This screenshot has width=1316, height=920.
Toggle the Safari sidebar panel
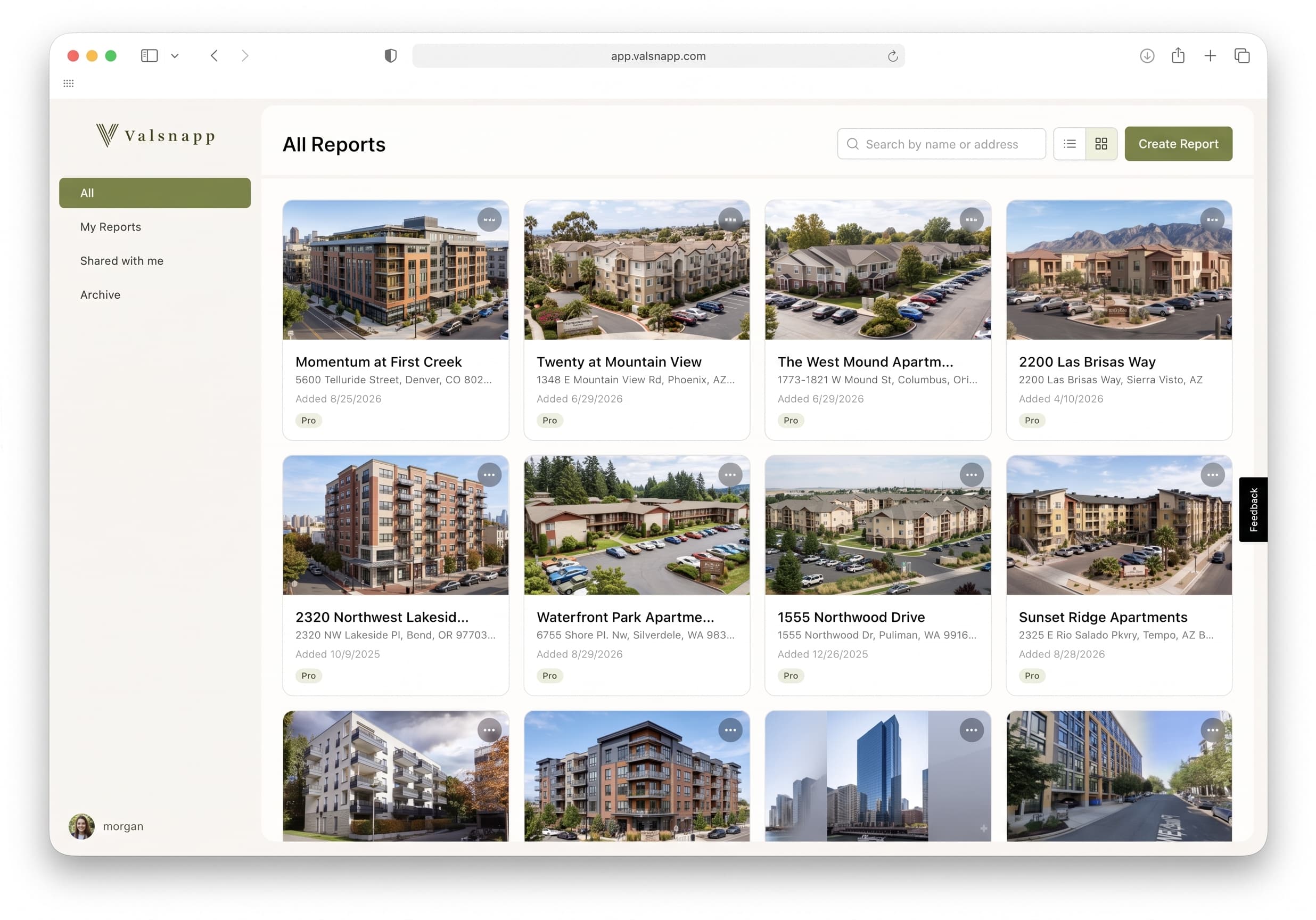pos(149,55)
